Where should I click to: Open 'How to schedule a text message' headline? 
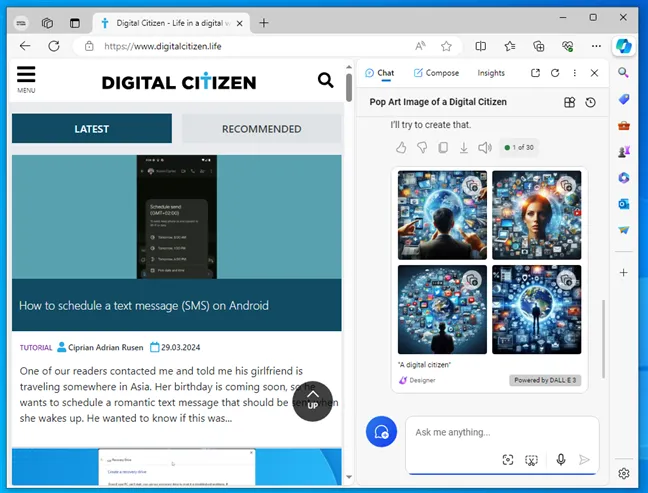coord(144,305)
